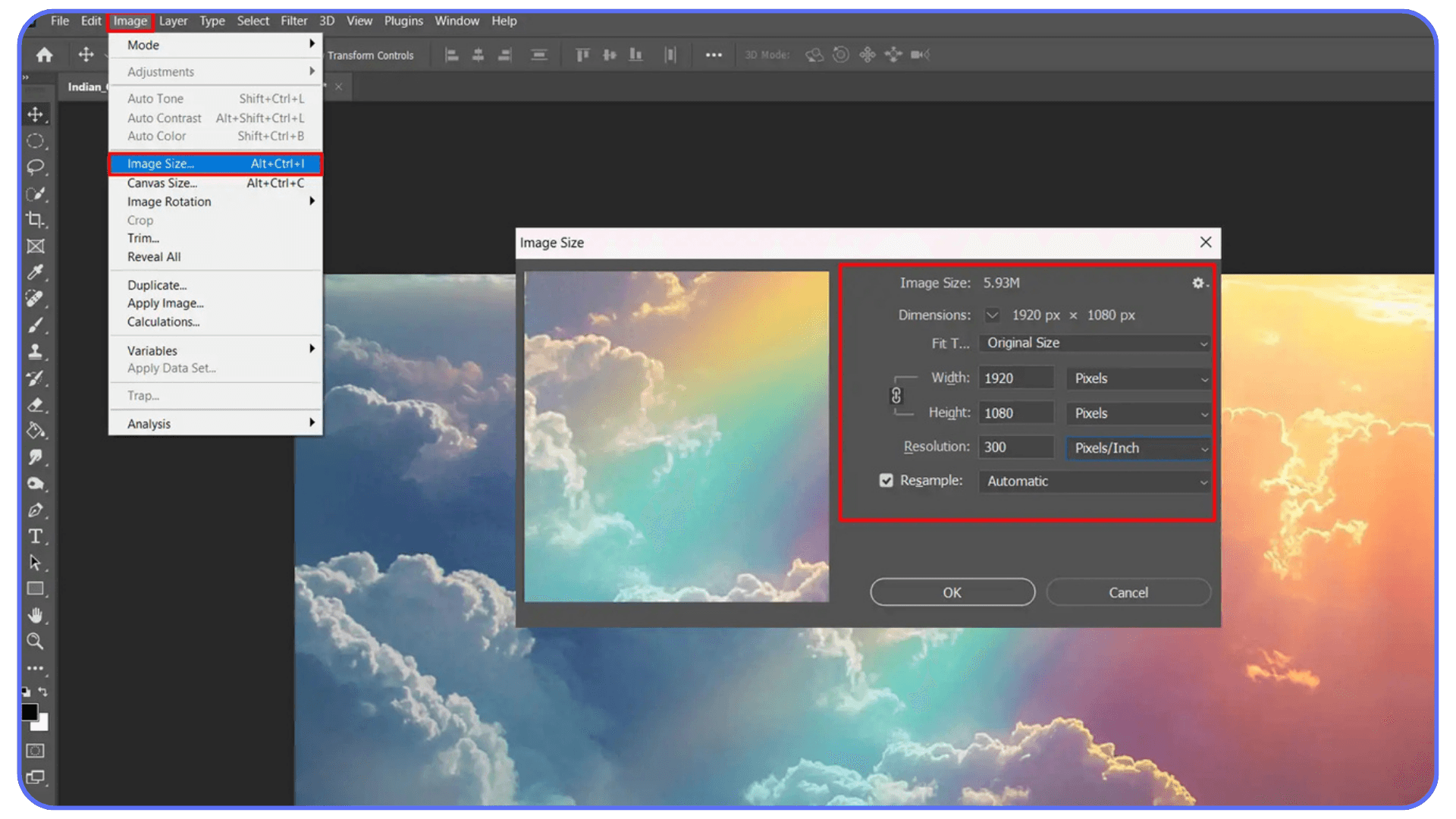
Task: Select the Smudge tool
Action: [35, 457]
